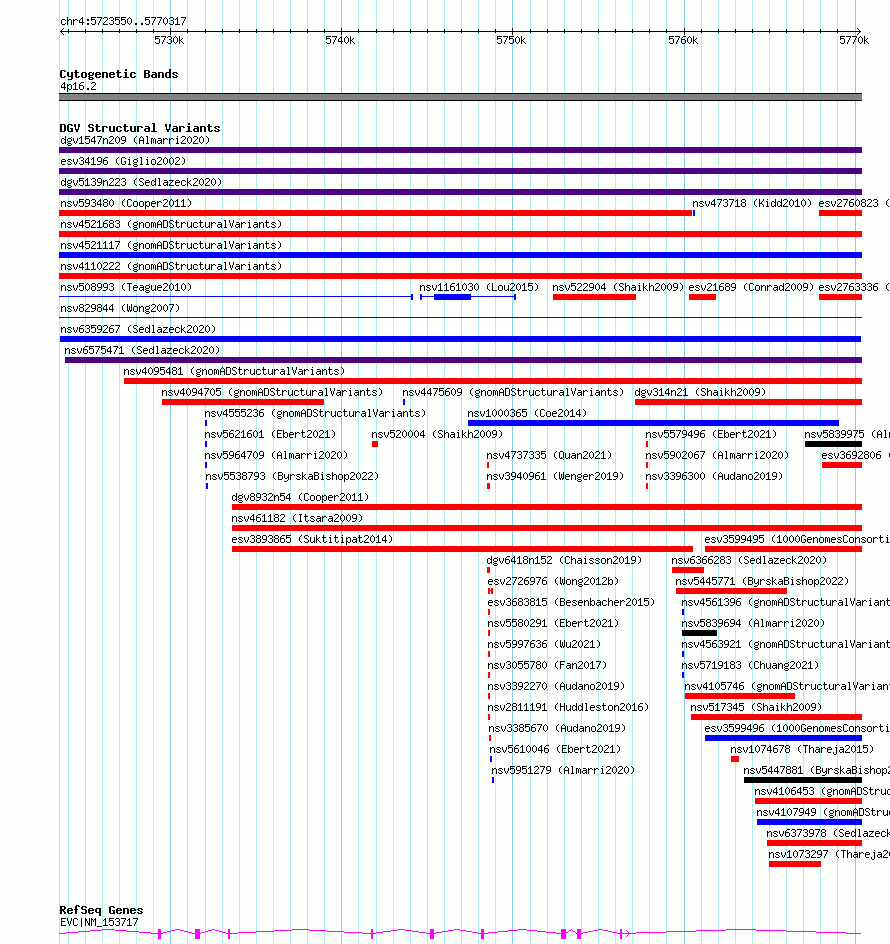This screenshot has width=890, height=944.
Task: Click esv2726976 (Wong2012b) label
Action: pyautogui.click(x=553, y=582)
